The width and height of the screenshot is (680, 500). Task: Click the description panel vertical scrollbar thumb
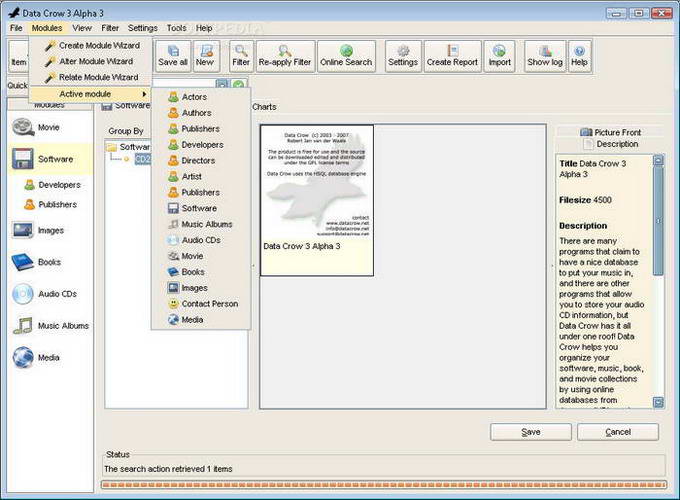658,220
